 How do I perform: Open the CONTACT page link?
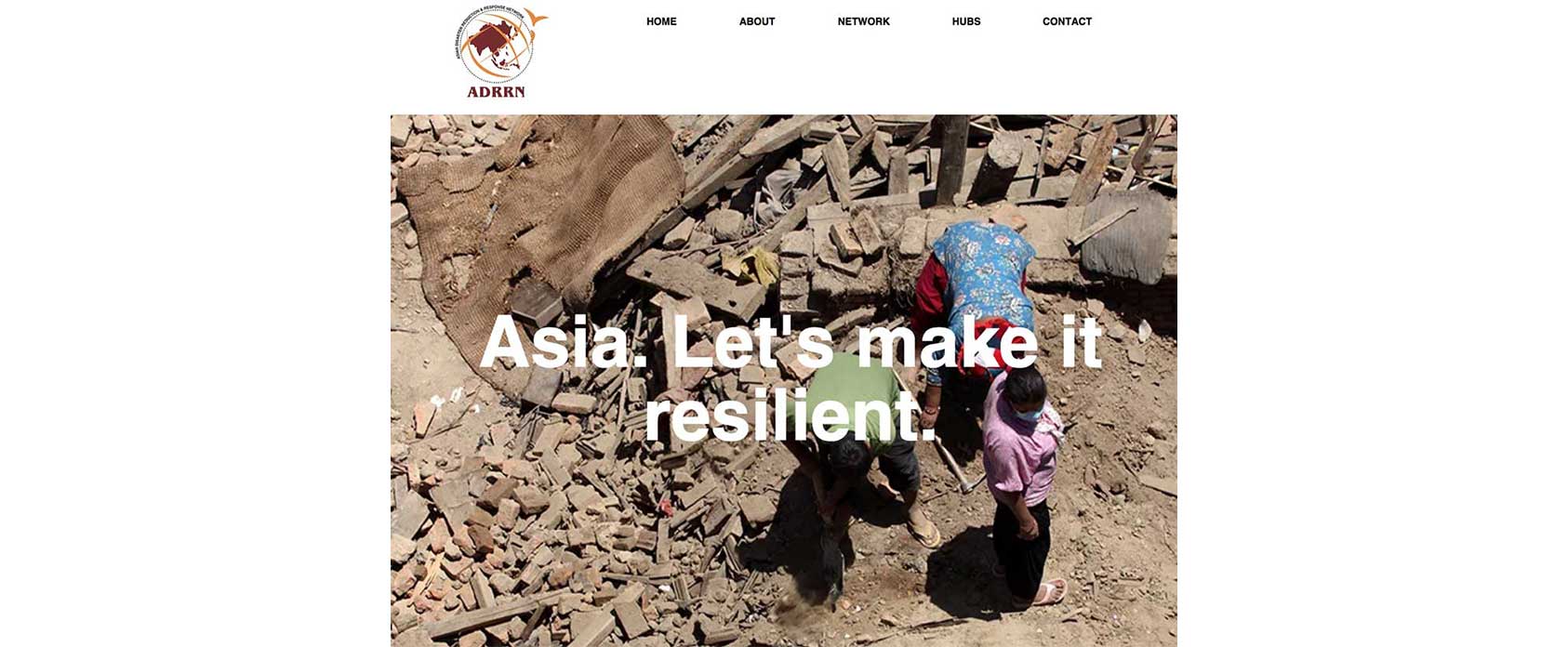click(x=1067, y=21)
